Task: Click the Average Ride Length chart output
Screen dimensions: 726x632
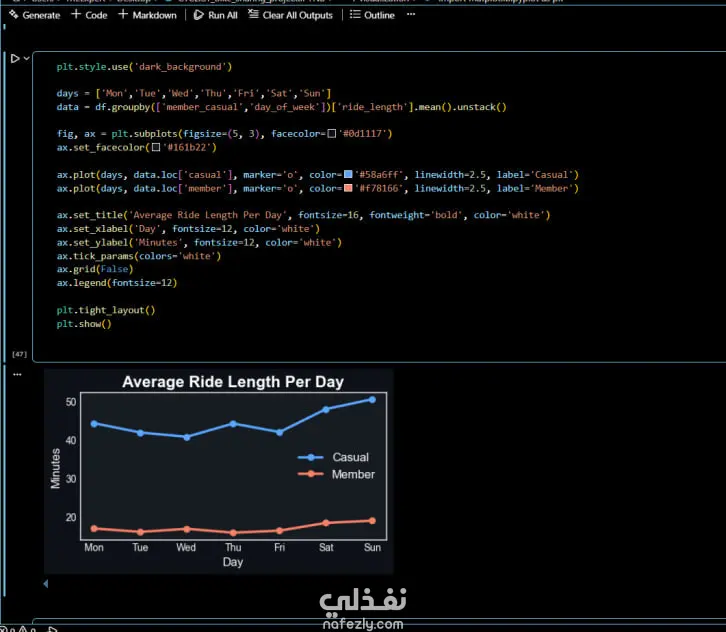Action: click(x=219, y=471)
